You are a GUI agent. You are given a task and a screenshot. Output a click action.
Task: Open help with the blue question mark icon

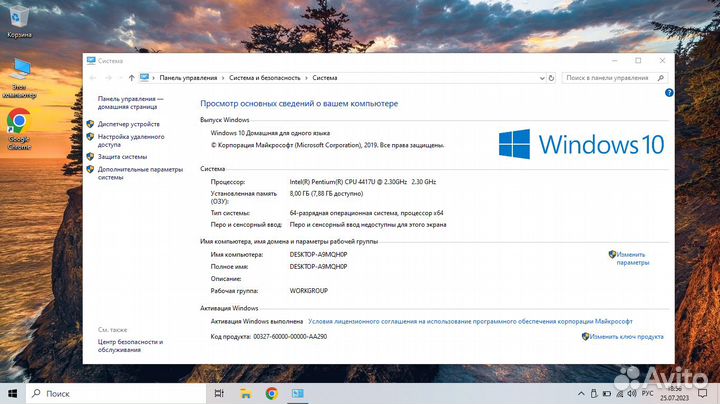[669, 93]
